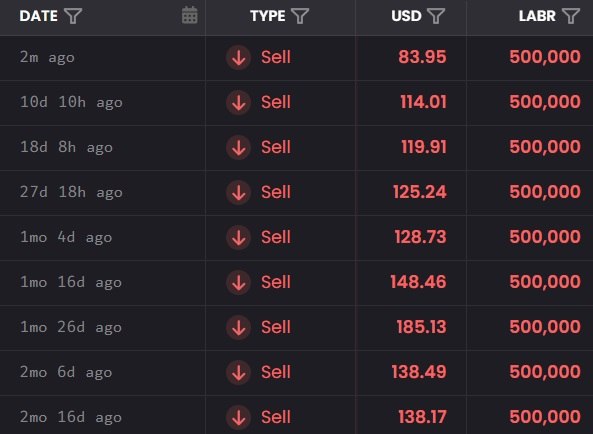593x434 pixels.
Task: Click the TYPE column header label
Action: coord(268,16)
